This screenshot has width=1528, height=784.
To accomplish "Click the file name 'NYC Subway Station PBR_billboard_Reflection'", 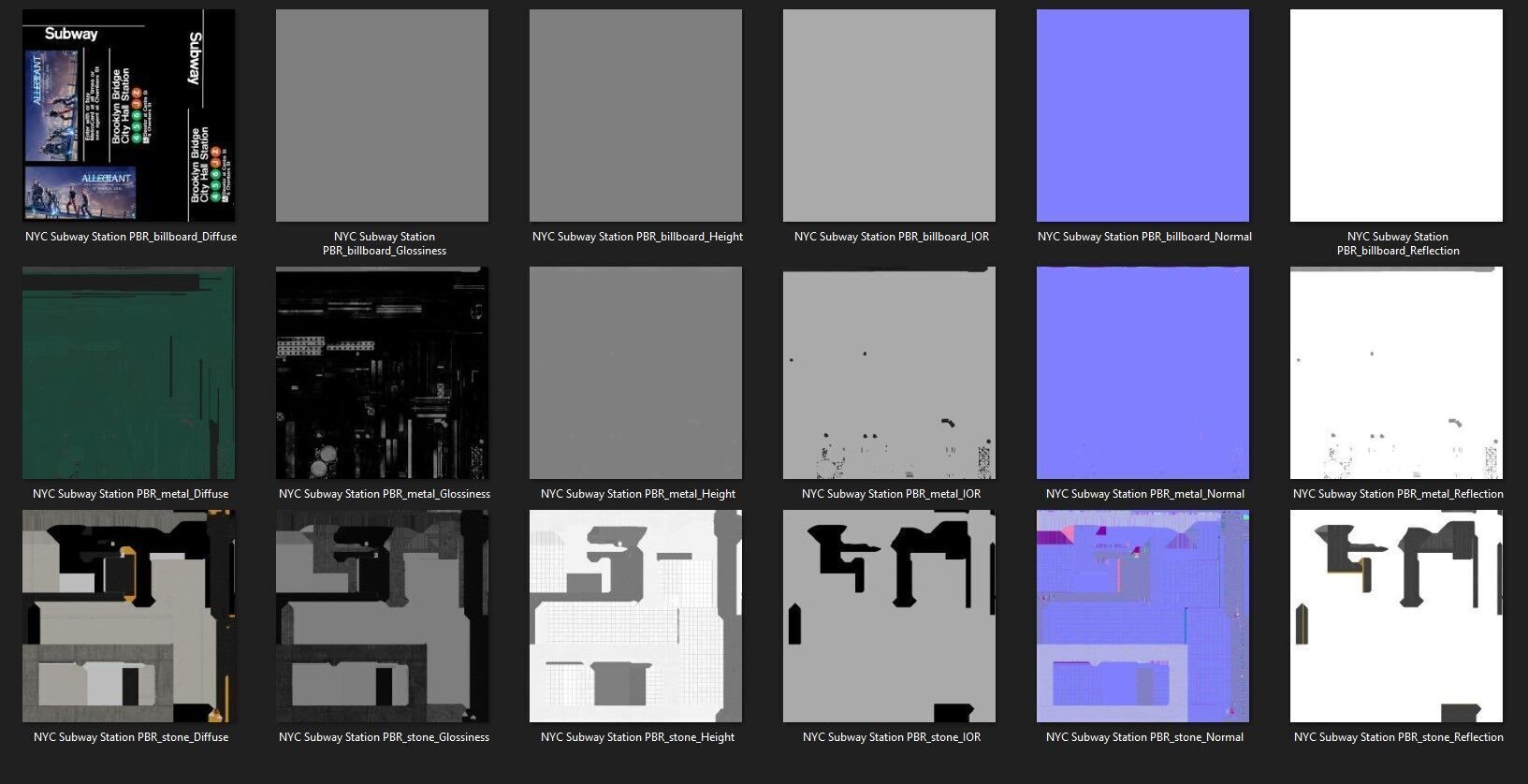I will [x=1398, y=243].
